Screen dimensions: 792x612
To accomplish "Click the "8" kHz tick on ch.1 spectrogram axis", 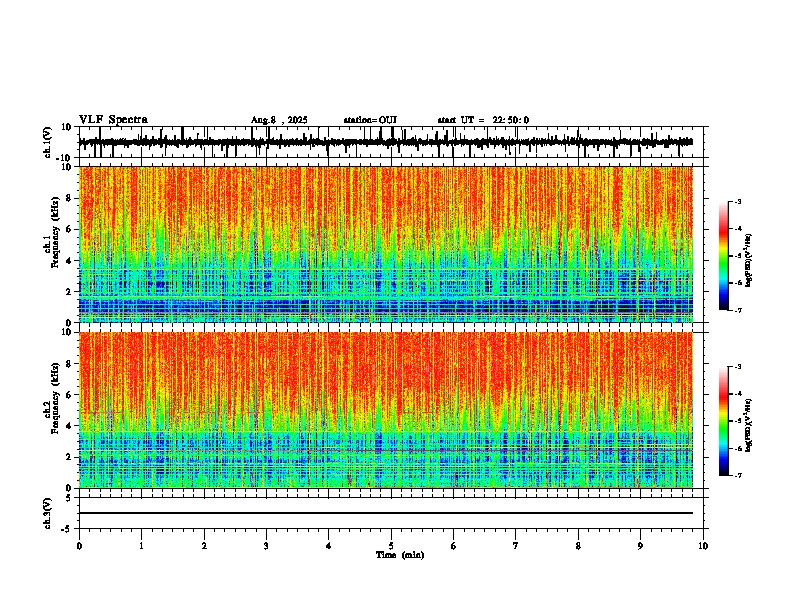I will [x=70, y=198].
